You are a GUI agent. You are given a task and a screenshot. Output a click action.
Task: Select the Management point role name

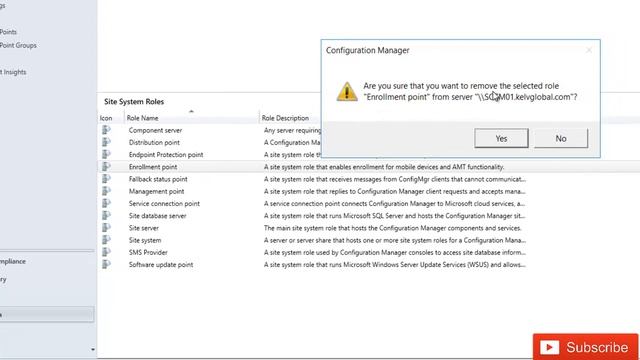pyautogui.click(x=156, y=191)
